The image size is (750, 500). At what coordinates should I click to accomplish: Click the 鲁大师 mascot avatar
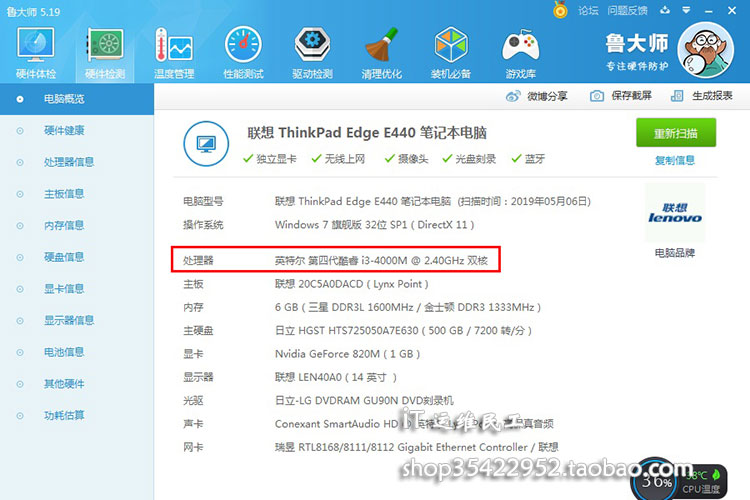[x=706, y=50]
